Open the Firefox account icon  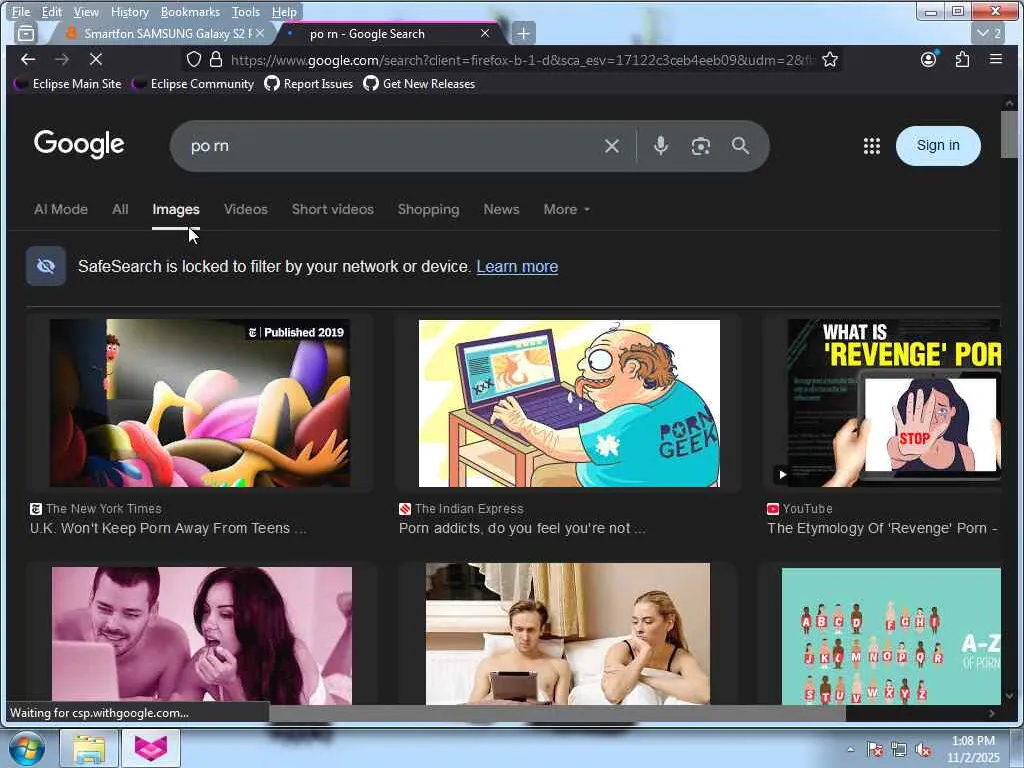click(928, 59)
